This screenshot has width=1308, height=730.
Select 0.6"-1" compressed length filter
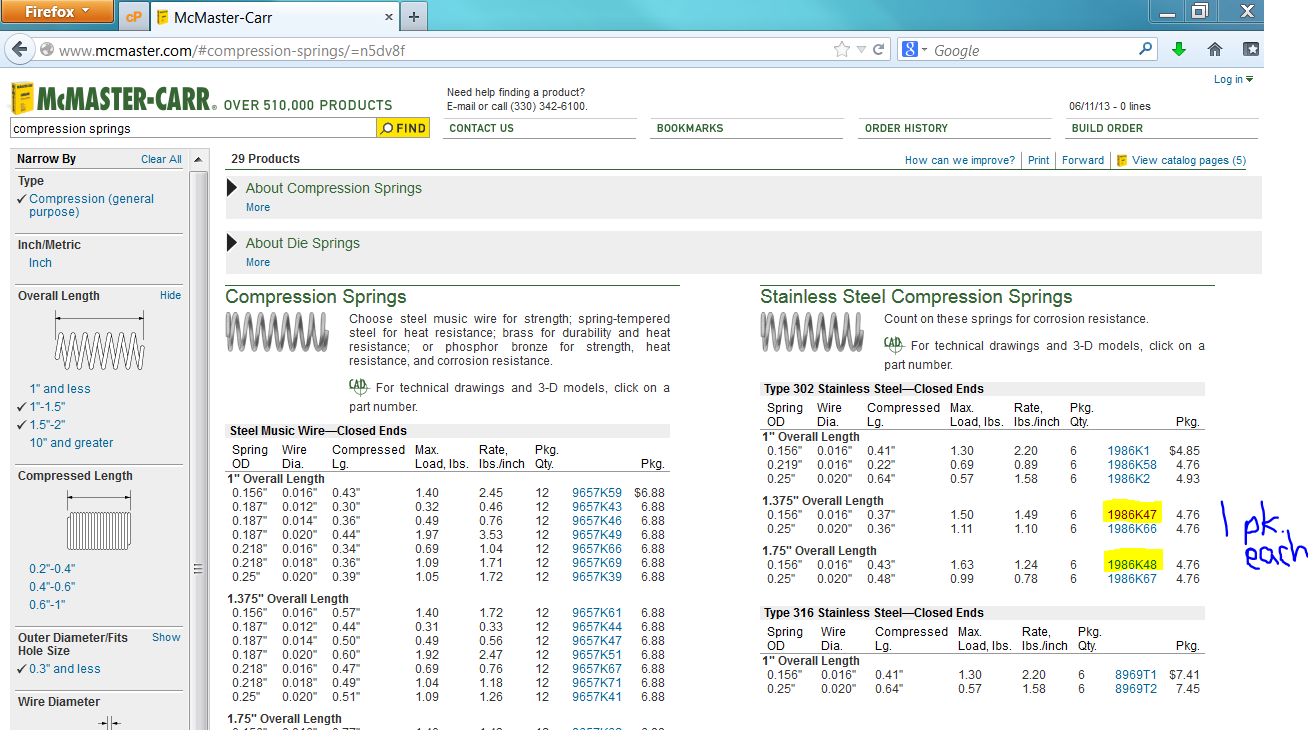pyautogui.click(x=48, y=605)
